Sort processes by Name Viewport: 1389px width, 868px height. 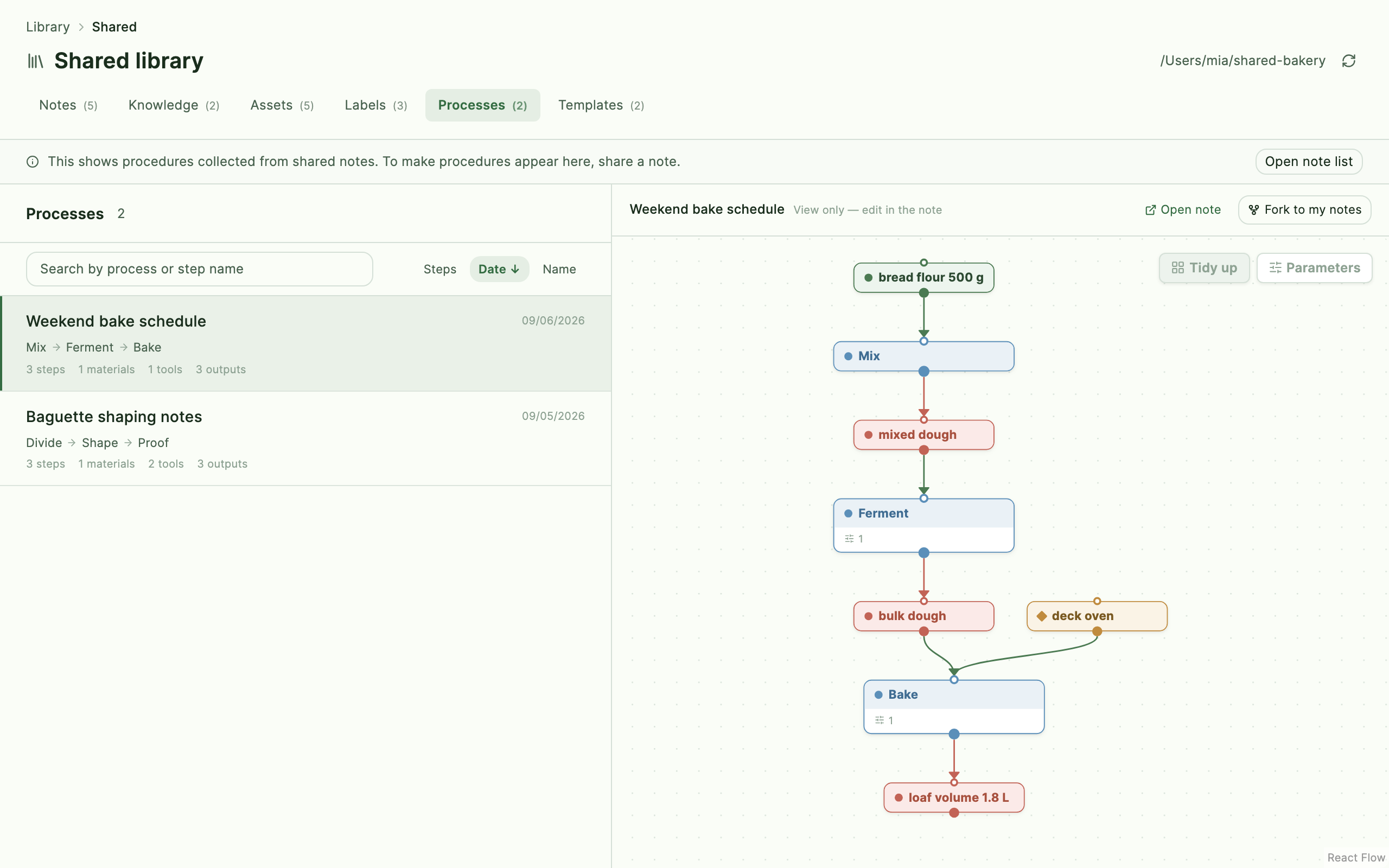click(559, 269)
